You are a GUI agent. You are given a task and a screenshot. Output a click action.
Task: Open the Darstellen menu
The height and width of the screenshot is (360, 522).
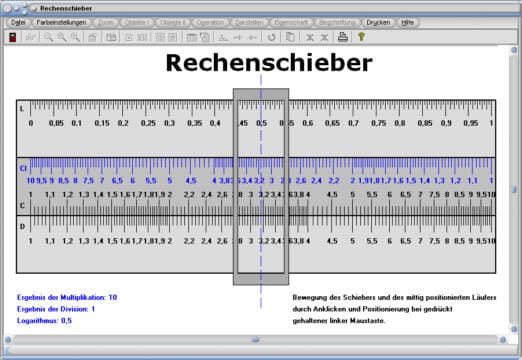coord(249,22)
